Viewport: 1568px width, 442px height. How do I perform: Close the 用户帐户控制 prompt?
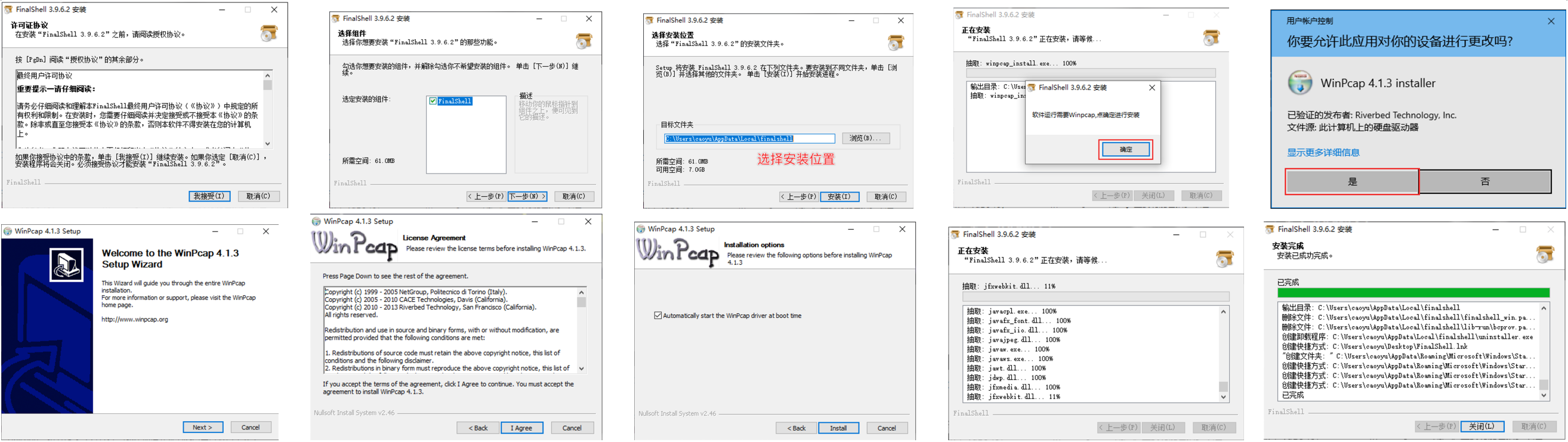click(1551, 21)
